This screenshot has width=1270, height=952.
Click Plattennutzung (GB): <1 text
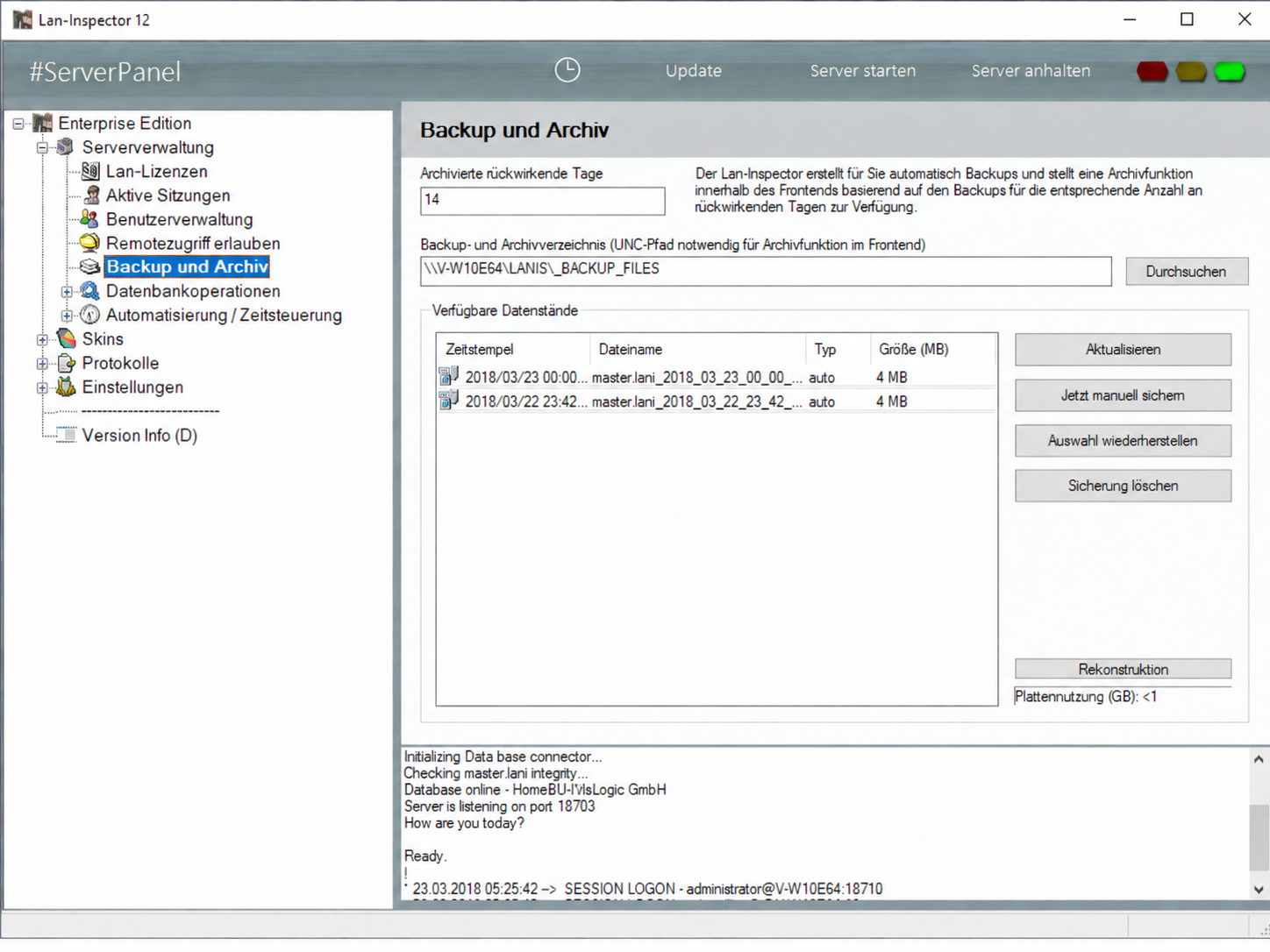pos(1086,697)
